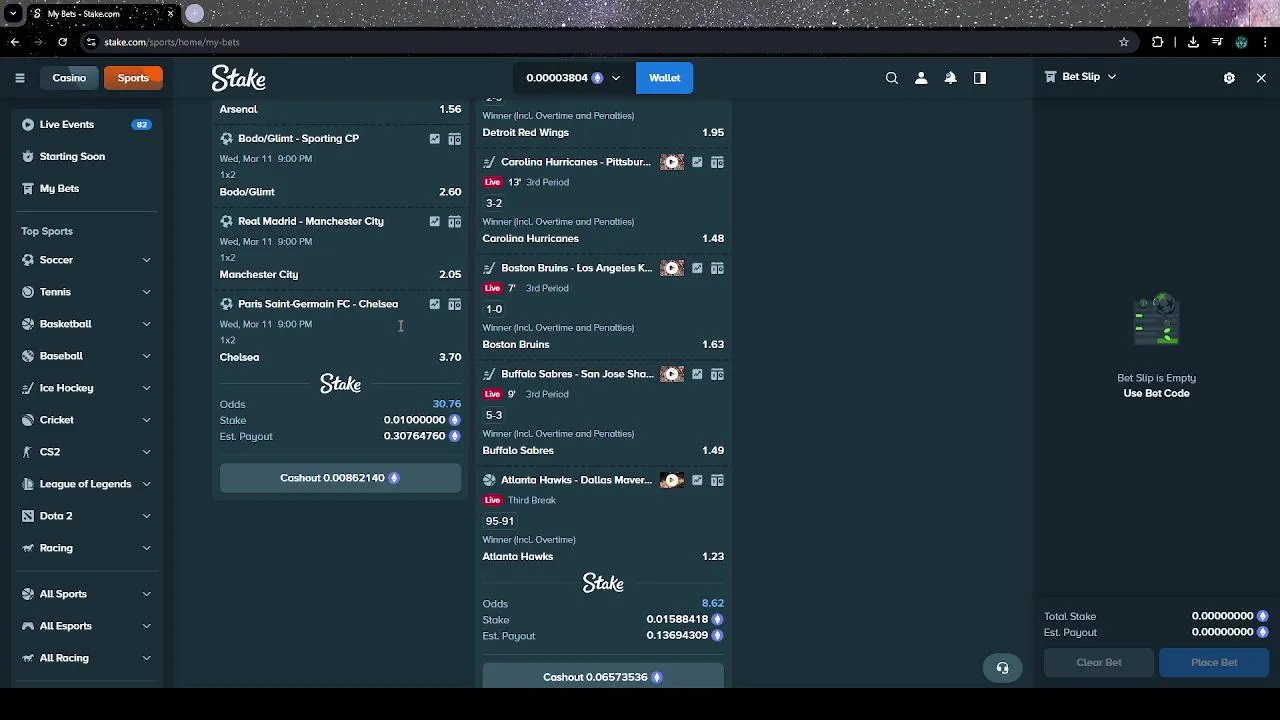The height and width of the screenshot is (720, 1280).
Task: Open stats icon for Real Madrid match
Action: click(x=434, y=221)
